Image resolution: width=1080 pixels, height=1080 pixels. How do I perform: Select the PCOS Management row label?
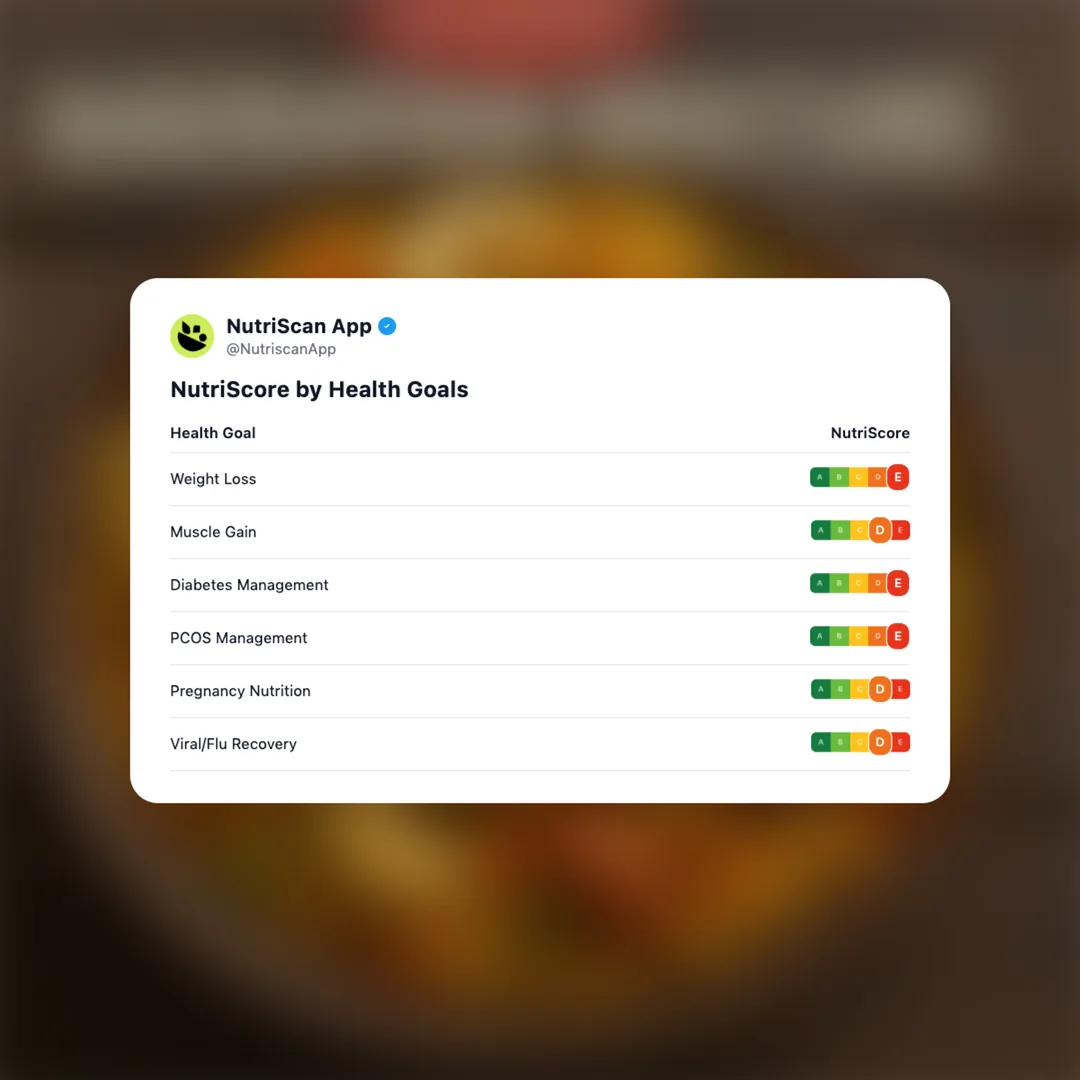pos(238,638)
